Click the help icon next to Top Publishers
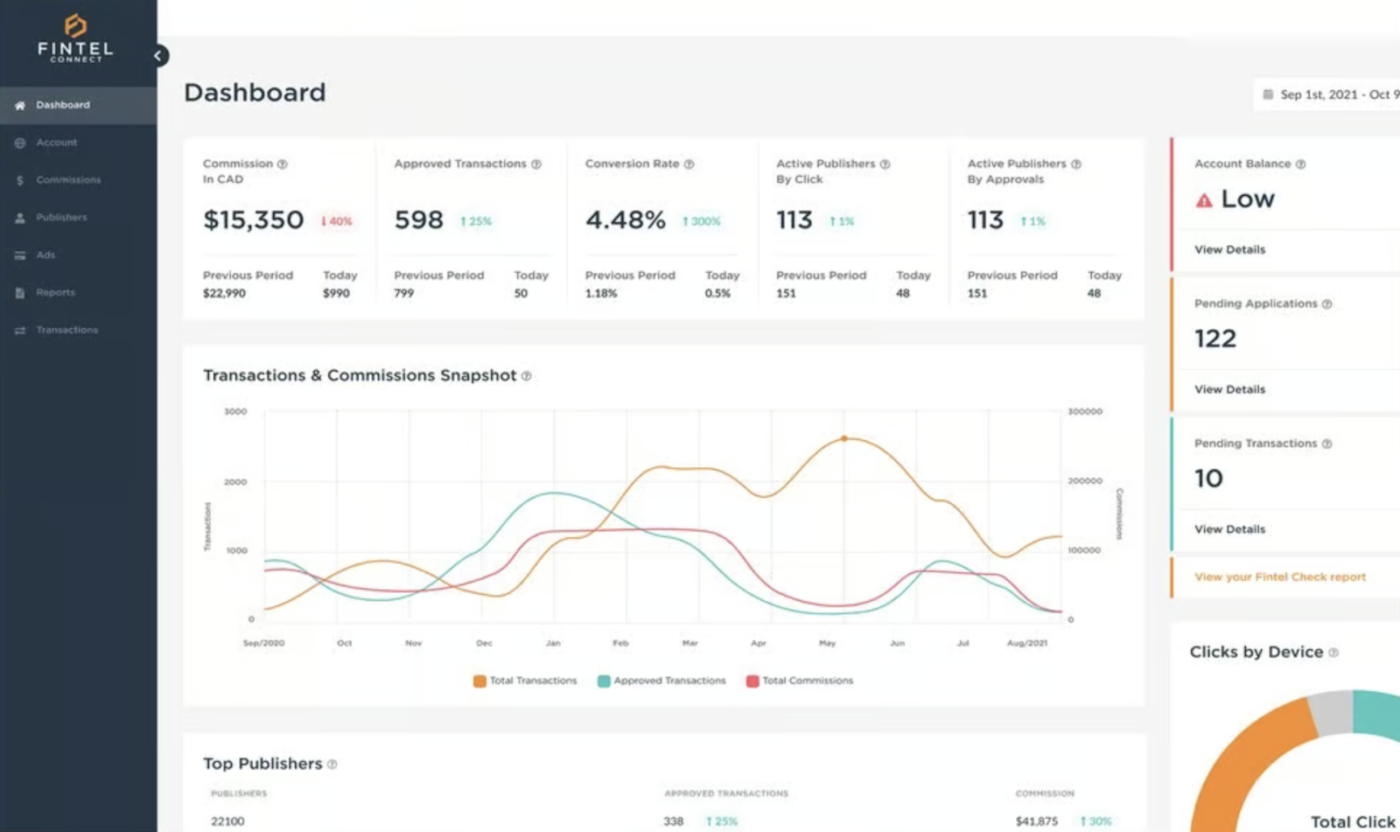Image resolution: width=1400 pixels, height=832 pixels. pyautogui.click(x=332, y=764)
